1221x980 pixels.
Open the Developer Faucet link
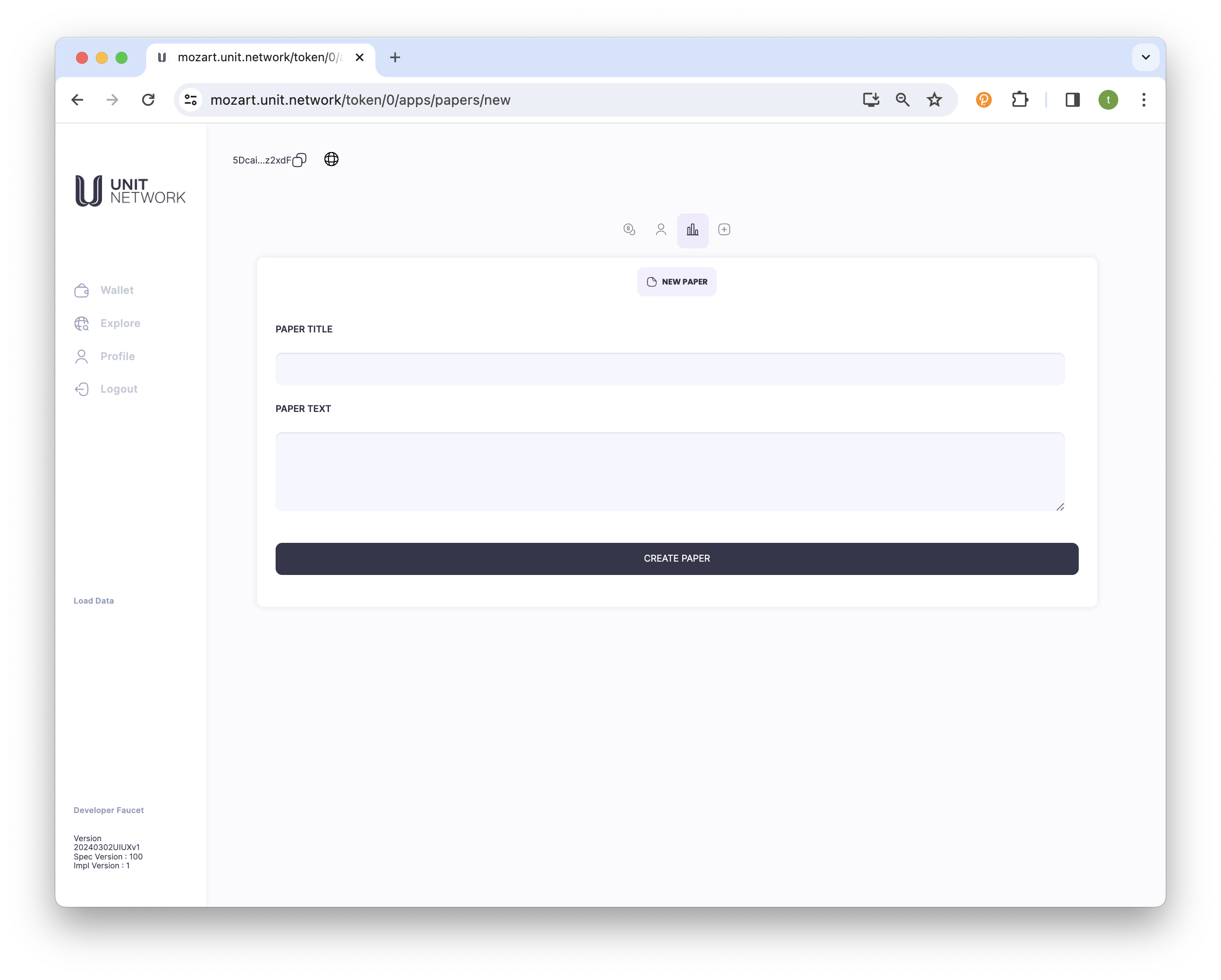[x=109, y=810]
